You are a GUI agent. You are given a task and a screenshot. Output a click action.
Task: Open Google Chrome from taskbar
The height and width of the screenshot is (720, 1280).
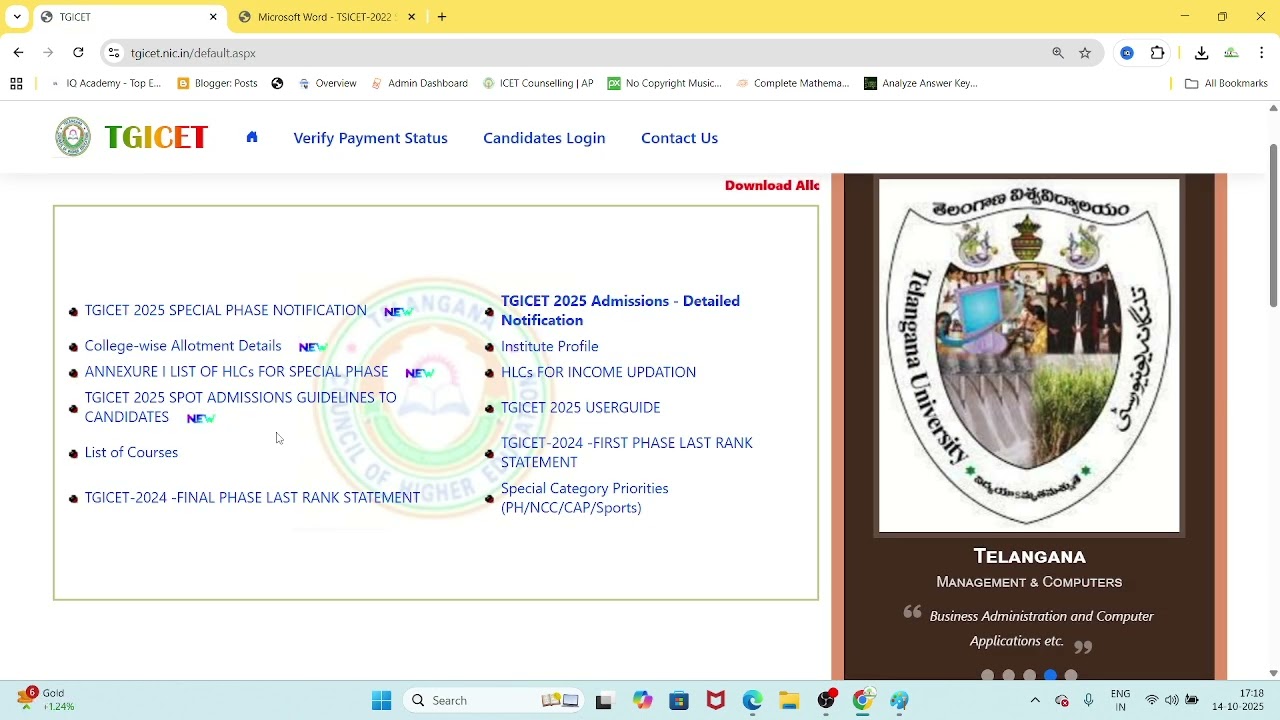(863, 700)
